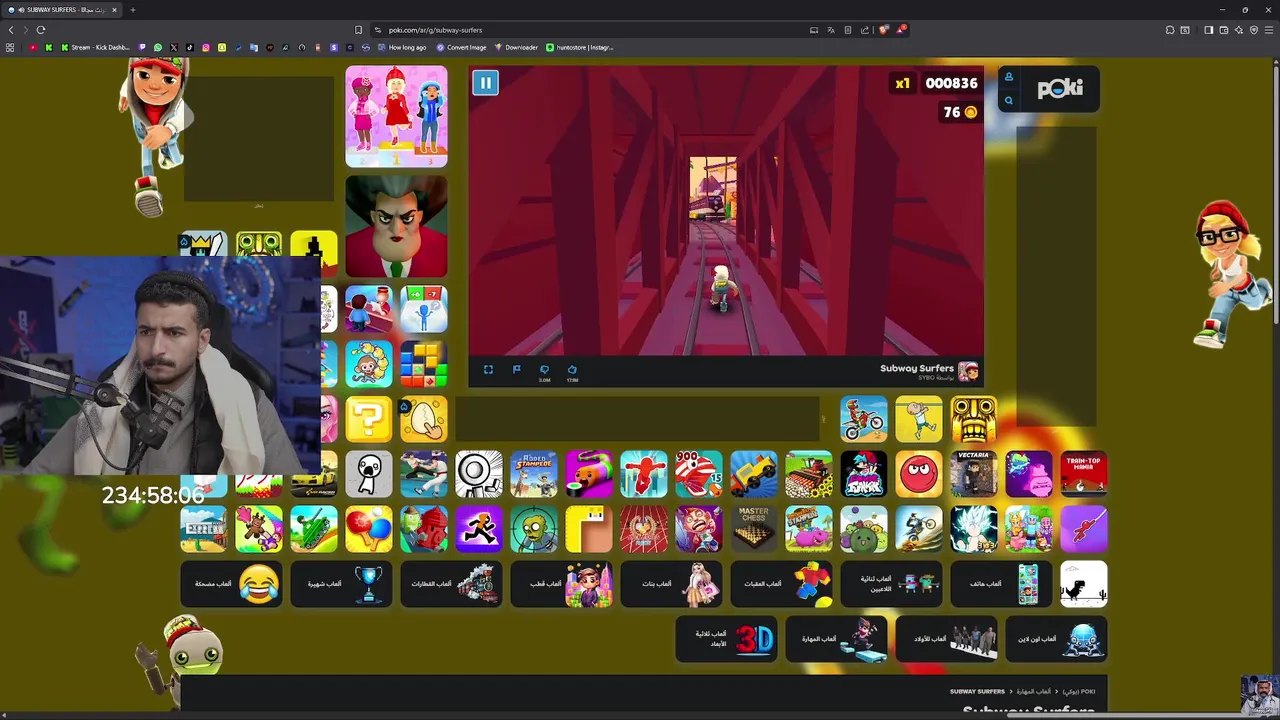Viewport: 1280px width, 720px height.
Task: Open a new browser tab
Action: click(x=132, y=10)
